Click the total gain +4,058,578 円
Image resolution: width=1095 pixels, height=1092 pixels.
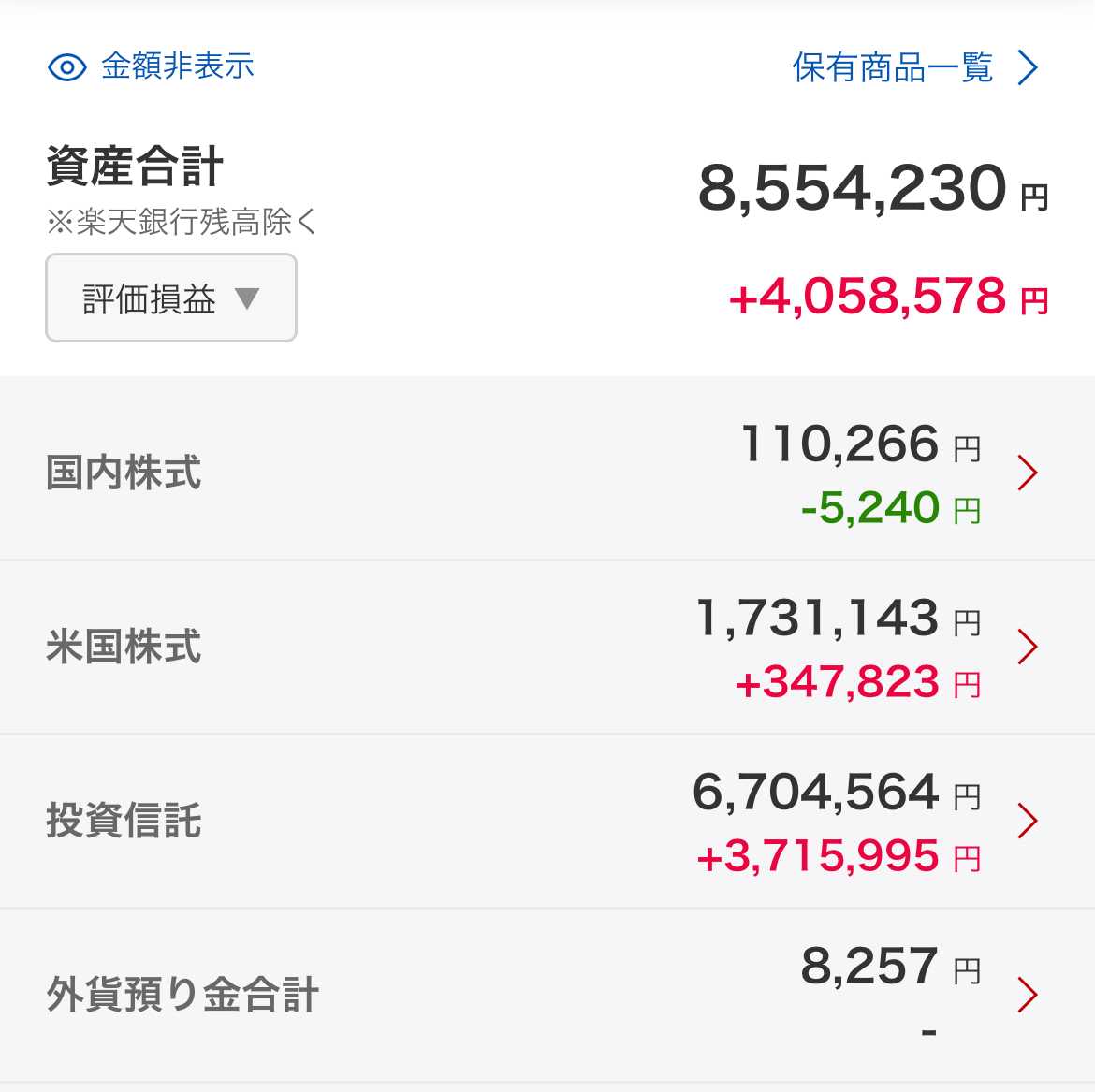pyautogui.click(x=887, y=298)
